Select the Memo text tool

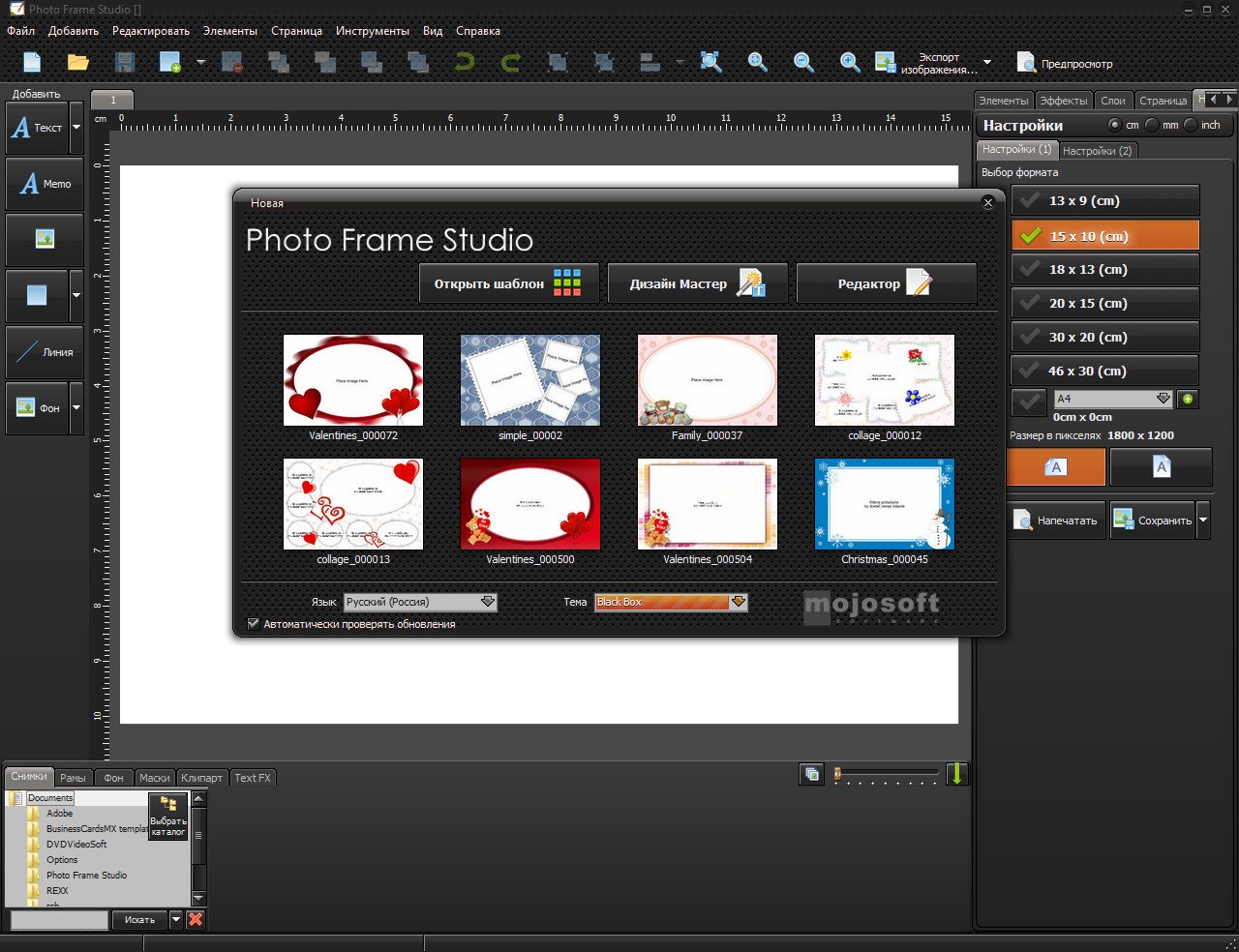tap(45, 184)
